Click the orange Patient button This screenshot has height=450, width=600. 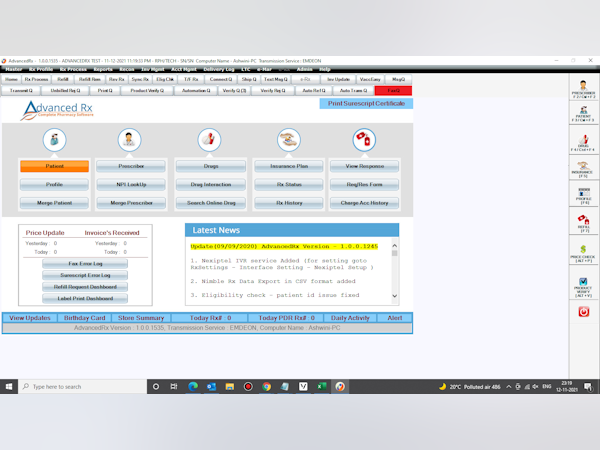54,166
